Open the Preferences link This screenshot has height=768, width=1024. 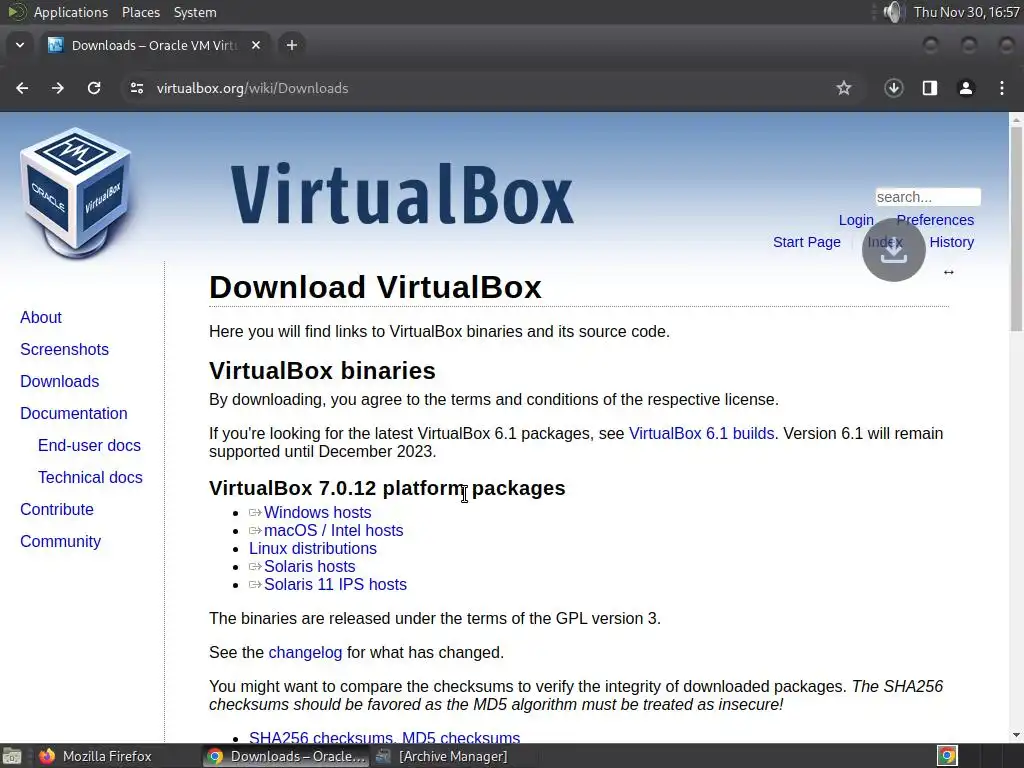point(935,220)
